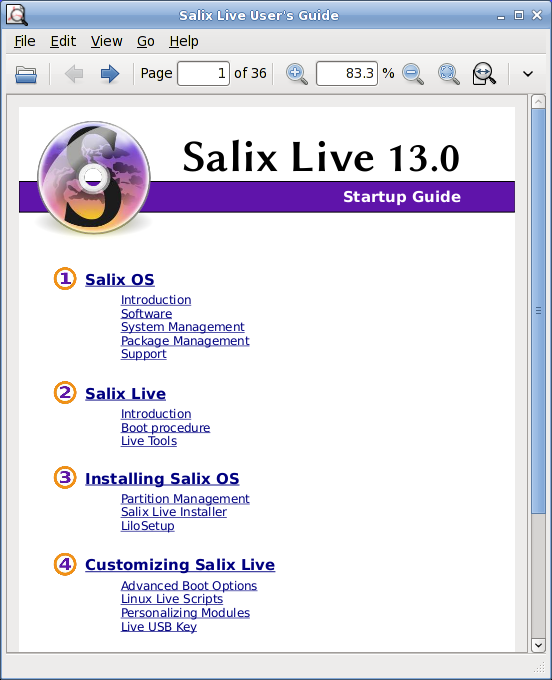Image resolution: width=552 pixels, height=680 pixels.
Task: Open the Boot procedure link
Action: [x=165, y=428]
